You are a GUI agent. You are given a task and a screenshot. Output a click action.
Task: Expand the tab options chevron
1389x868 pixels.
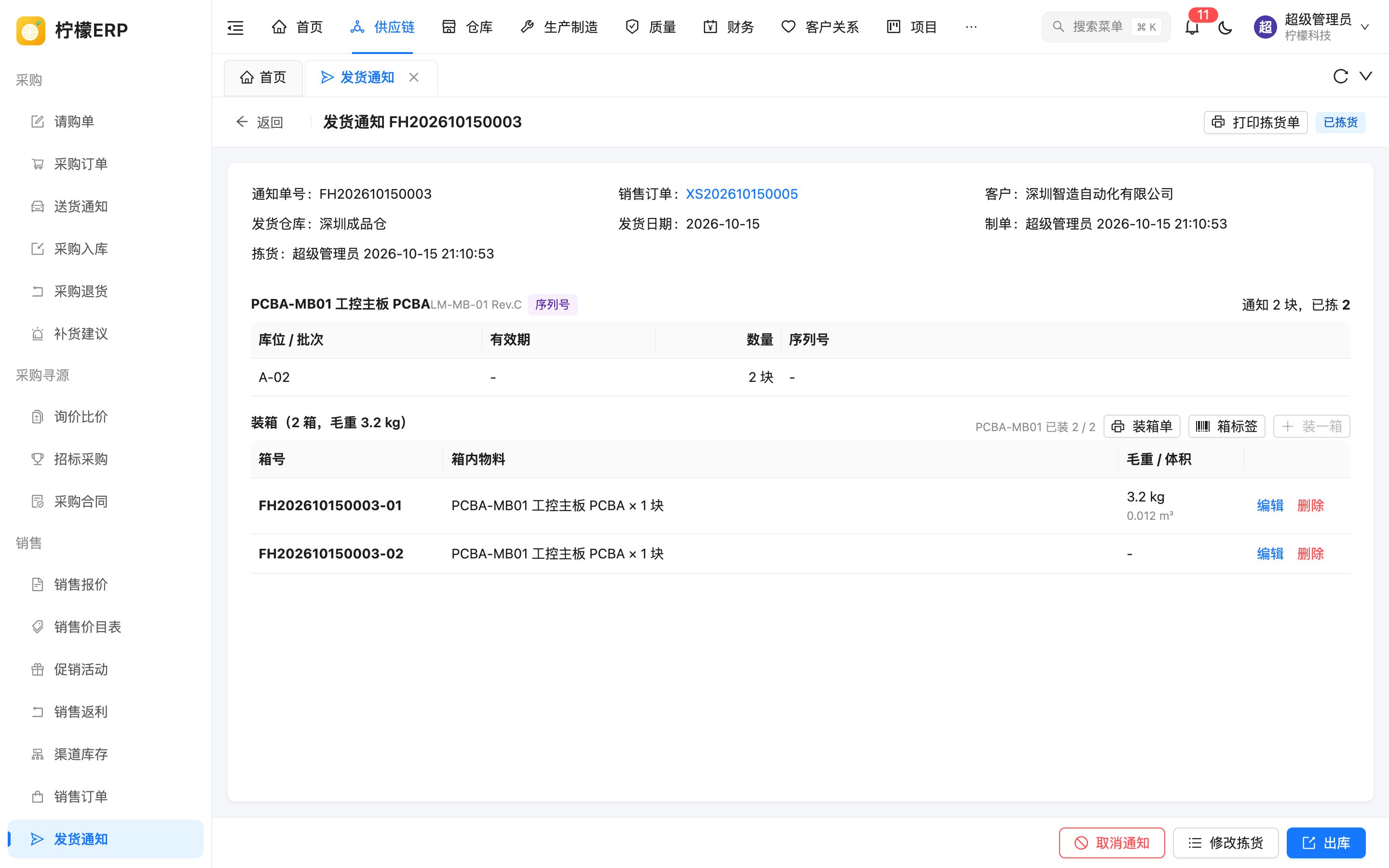coord(1365,76)
